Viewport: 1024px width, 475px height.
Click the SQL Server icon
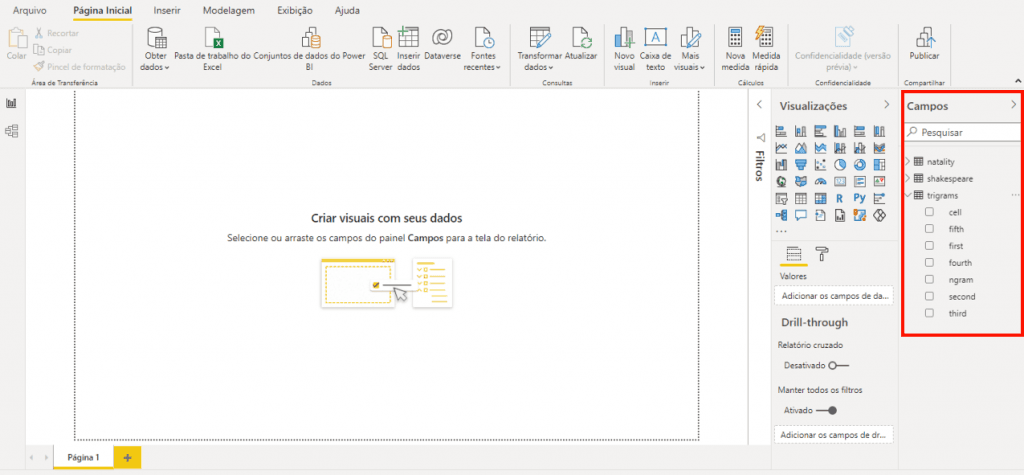click(x=380, y=38)
